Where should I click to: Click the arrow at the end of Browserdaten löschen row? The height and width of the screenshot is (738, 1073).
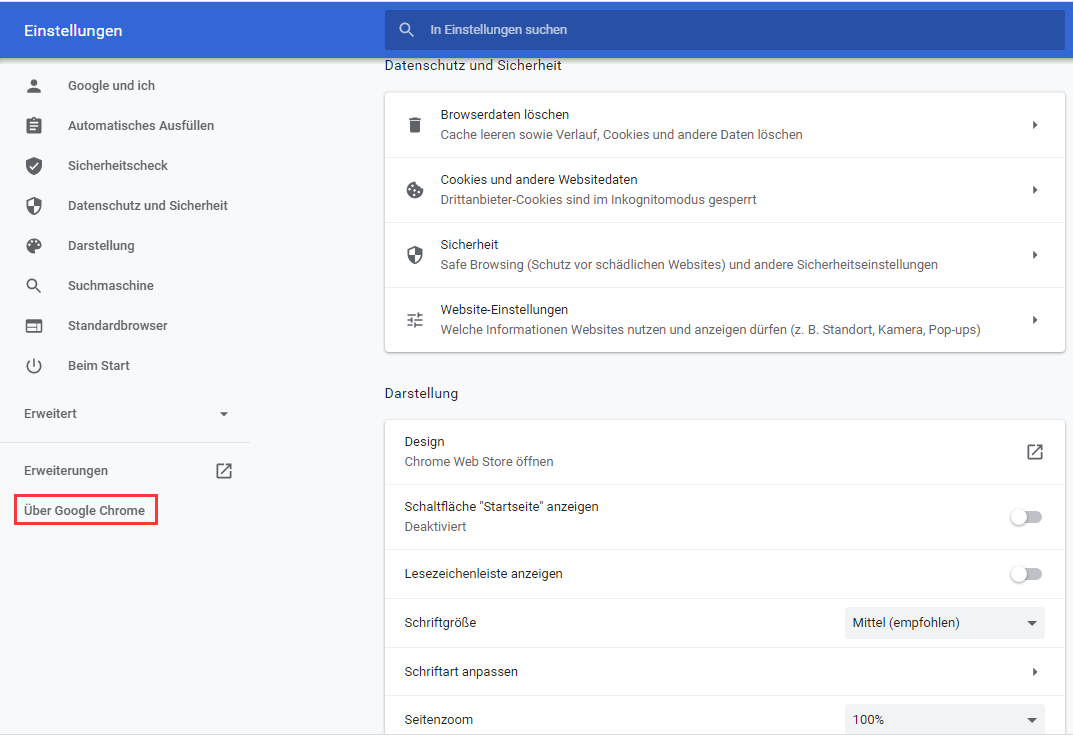(x=1035, y=125)
